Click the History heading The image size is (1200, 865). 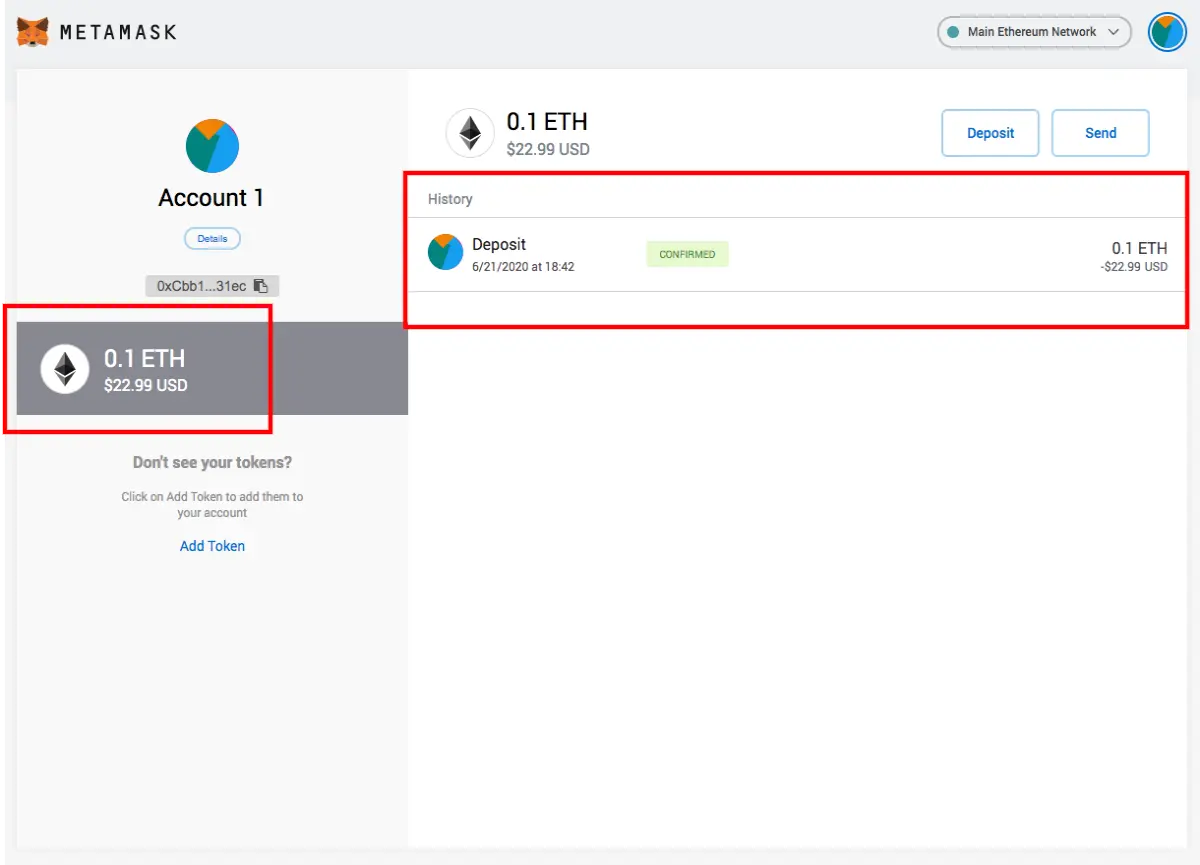[x=450, y=199]
